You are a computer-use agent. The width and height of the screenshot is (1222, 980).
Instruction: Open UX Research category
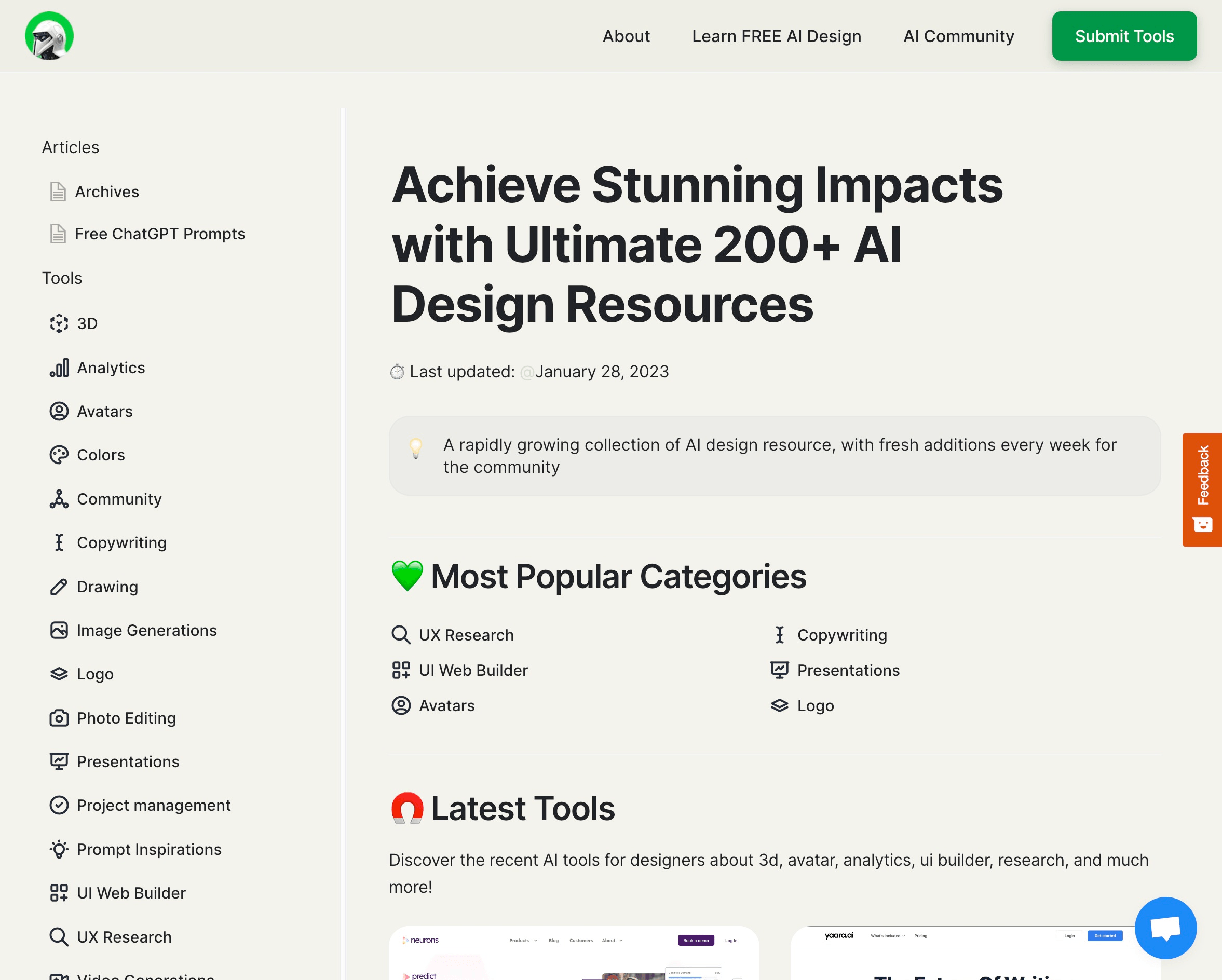(466, 634)
